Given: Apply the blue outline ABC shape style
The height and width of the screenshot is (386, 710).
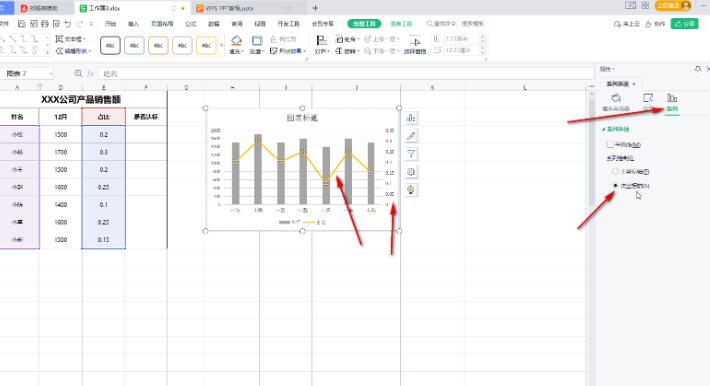Looking at the screenshot, I should coord(134,46).
